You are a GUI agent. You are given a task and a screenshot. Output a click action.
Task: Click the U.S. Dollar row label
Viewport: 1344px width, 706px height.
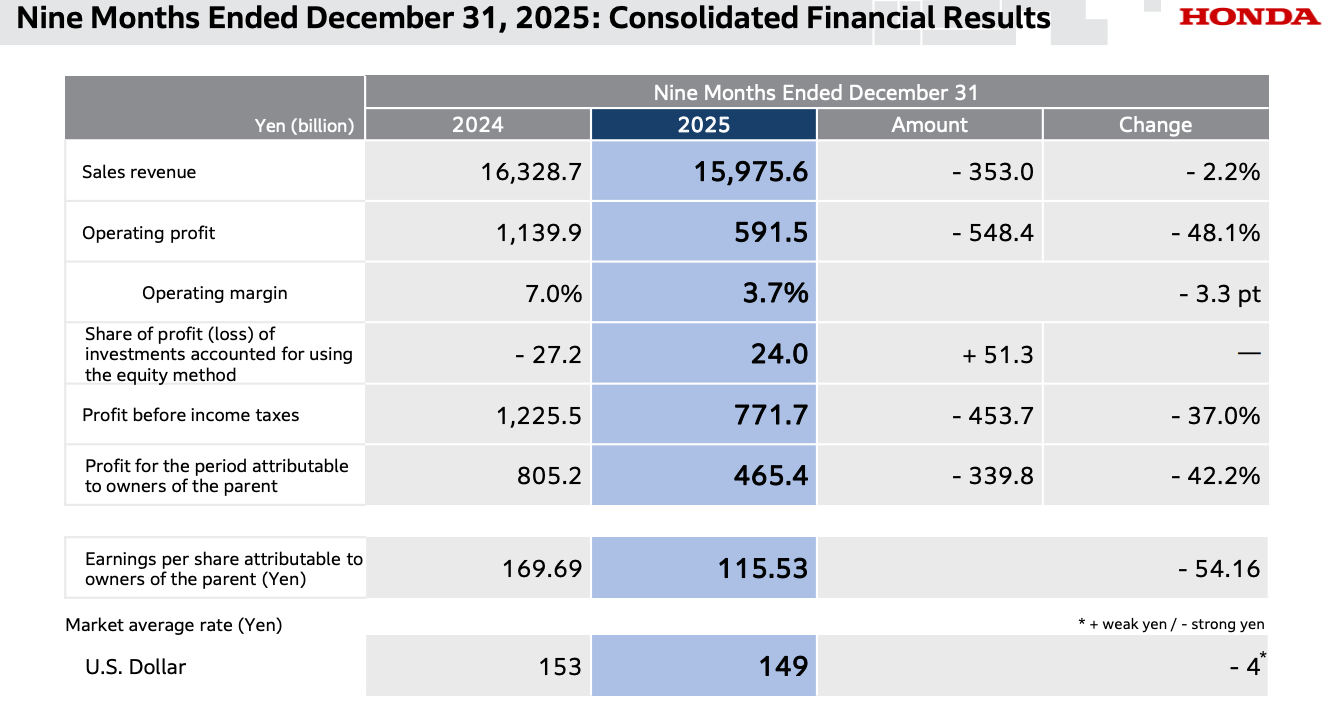pyautogui.click(x=135, y=667)
